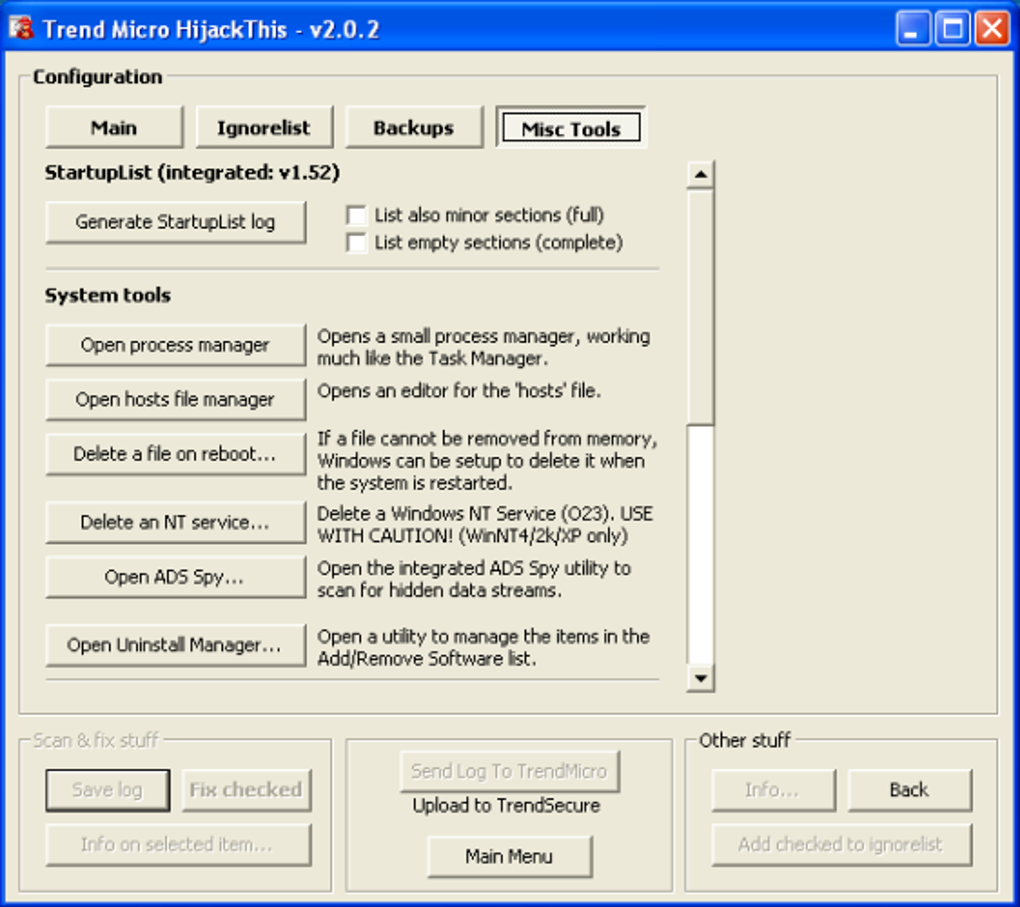Switch to the Backups tab
This screenshot has width=1020, height=907.
[x=414, y=127]
